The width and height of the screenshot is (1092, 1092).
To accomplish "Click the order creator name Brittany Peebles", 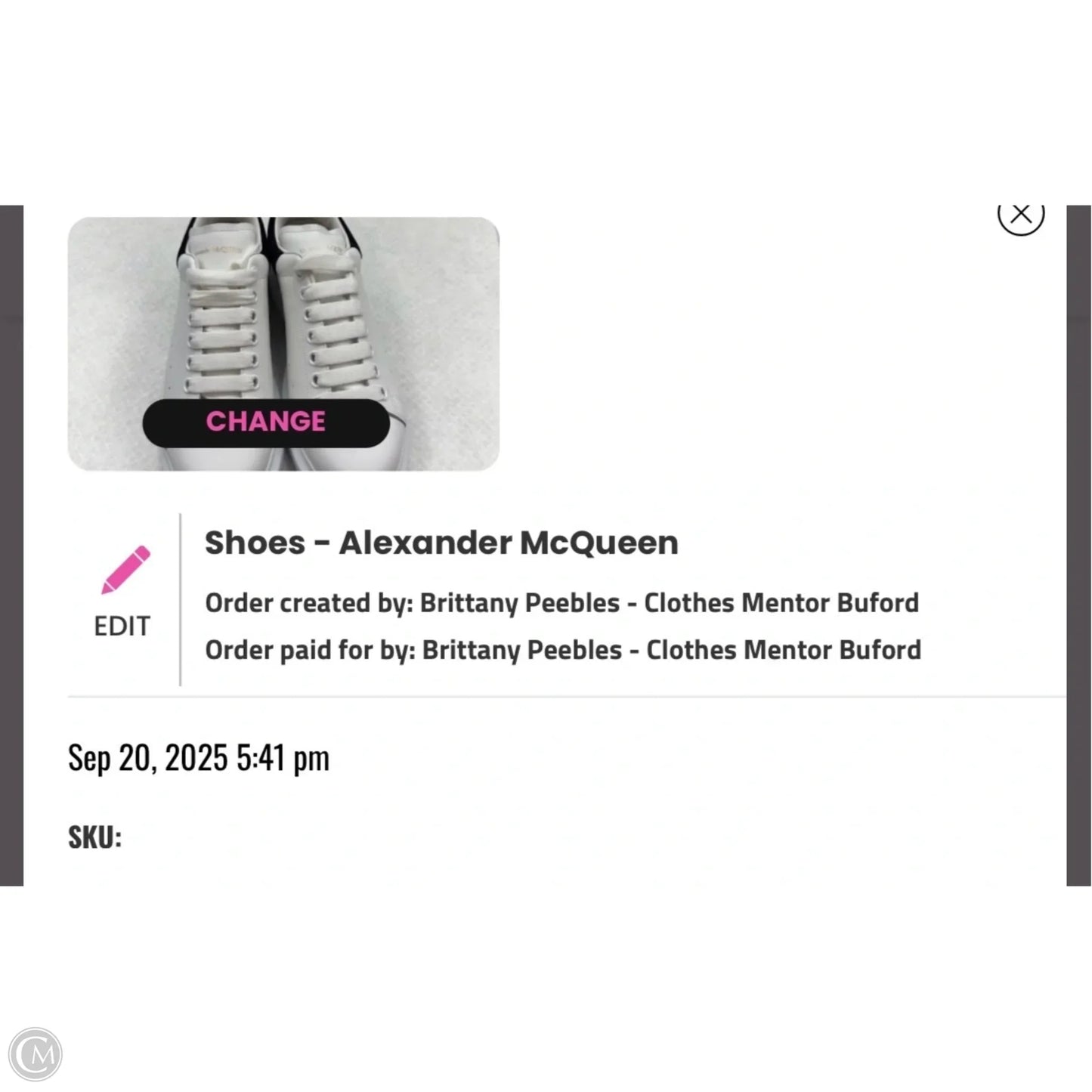I will pyautogui.click(x=518, y=602).
